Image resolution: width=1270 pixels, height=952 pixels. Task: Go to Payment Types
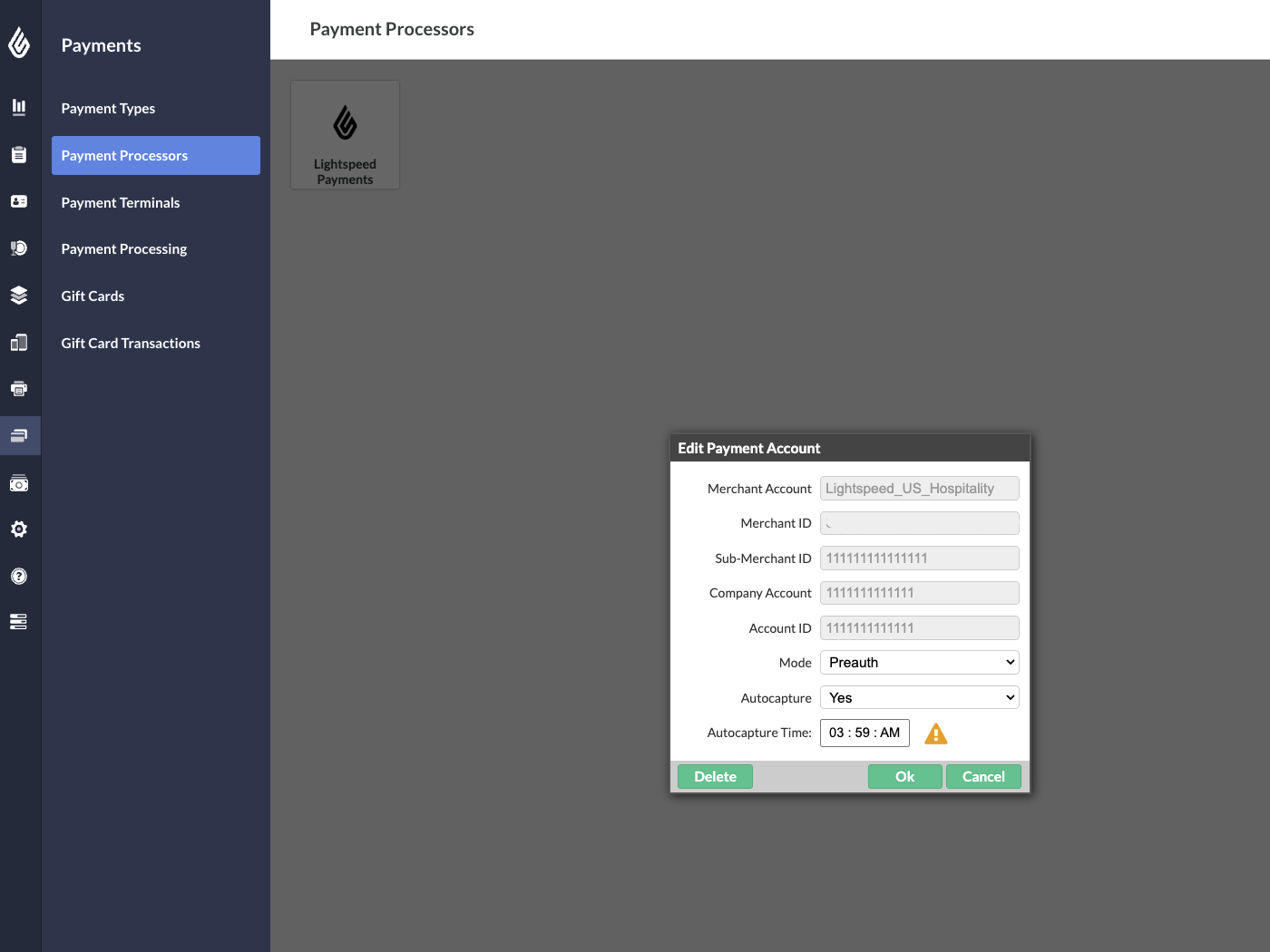pos(108,108)
